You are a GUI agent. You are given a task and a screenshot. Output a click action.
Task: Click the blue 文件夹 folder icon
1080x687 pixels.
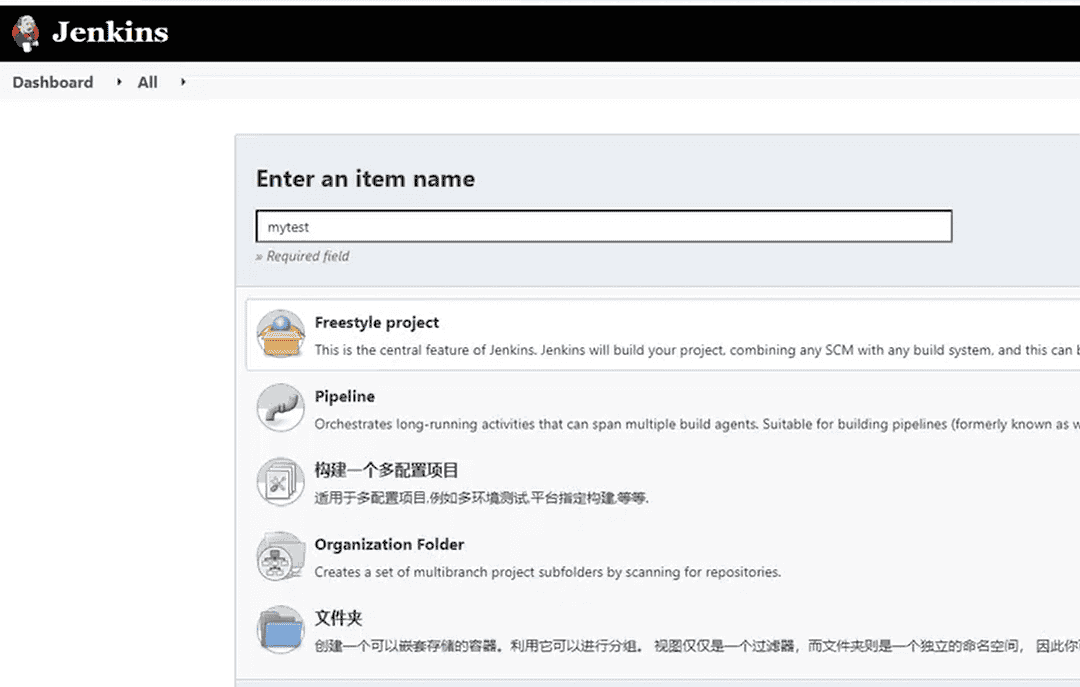point(280,630)
